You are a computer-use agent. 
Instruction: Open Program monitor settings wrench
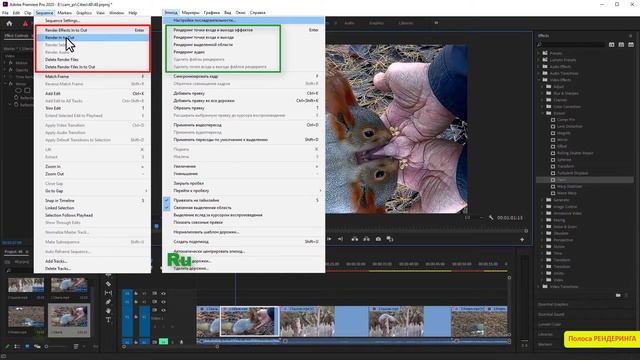[491, 218]
